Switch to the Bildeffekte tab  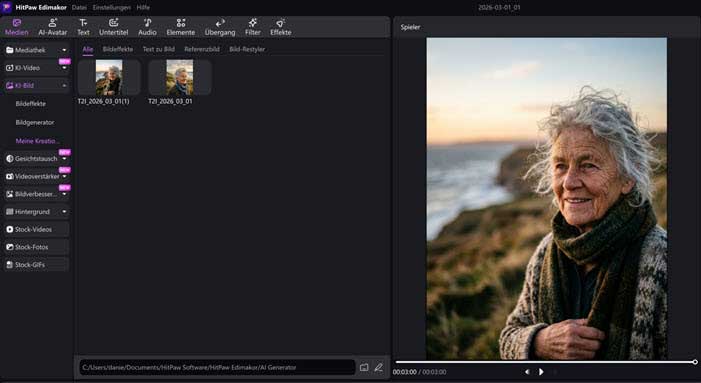118,49
